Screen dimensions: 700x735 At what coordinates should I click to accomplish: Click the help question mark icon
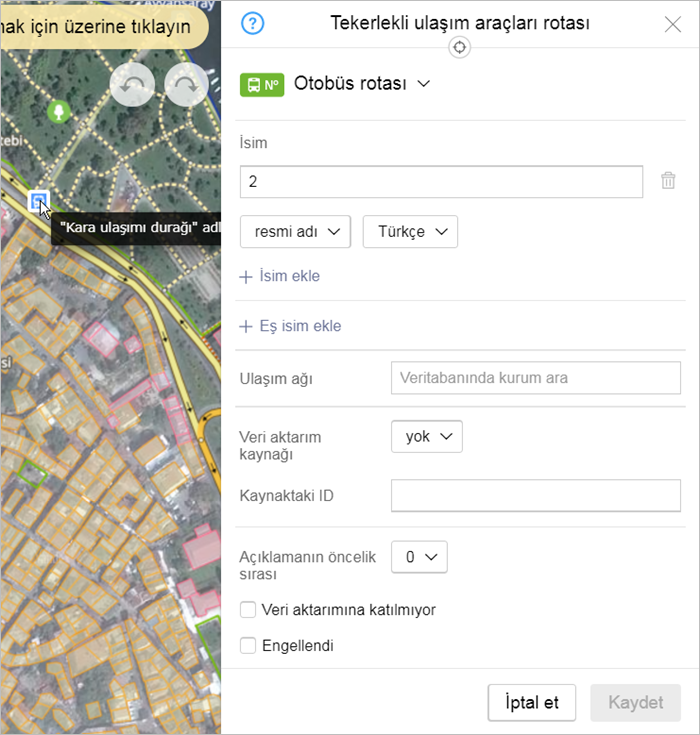coord(253,23)
